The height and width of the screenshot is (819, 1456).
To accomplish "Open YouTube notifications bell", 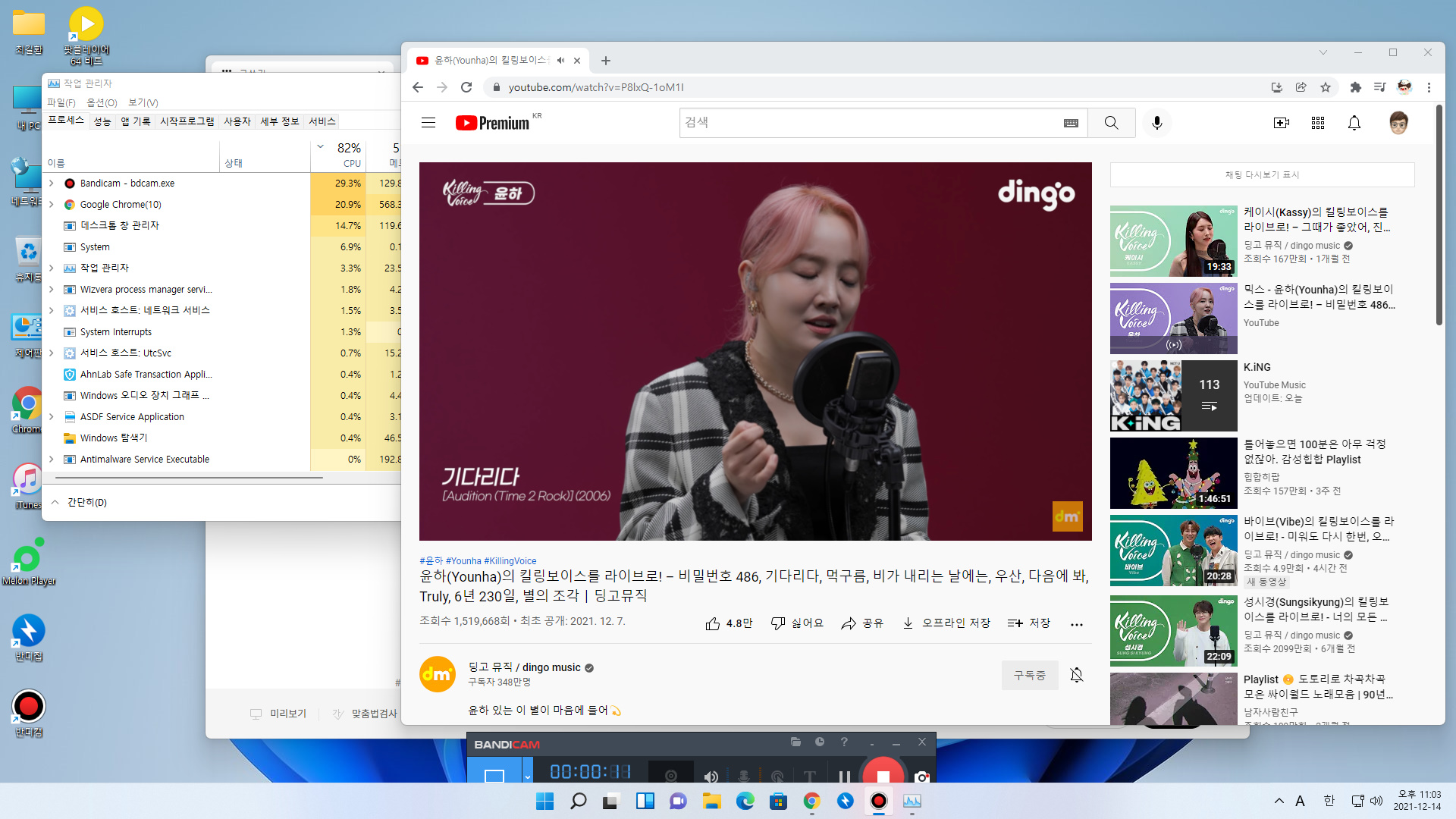I will tap(1354, 123).
